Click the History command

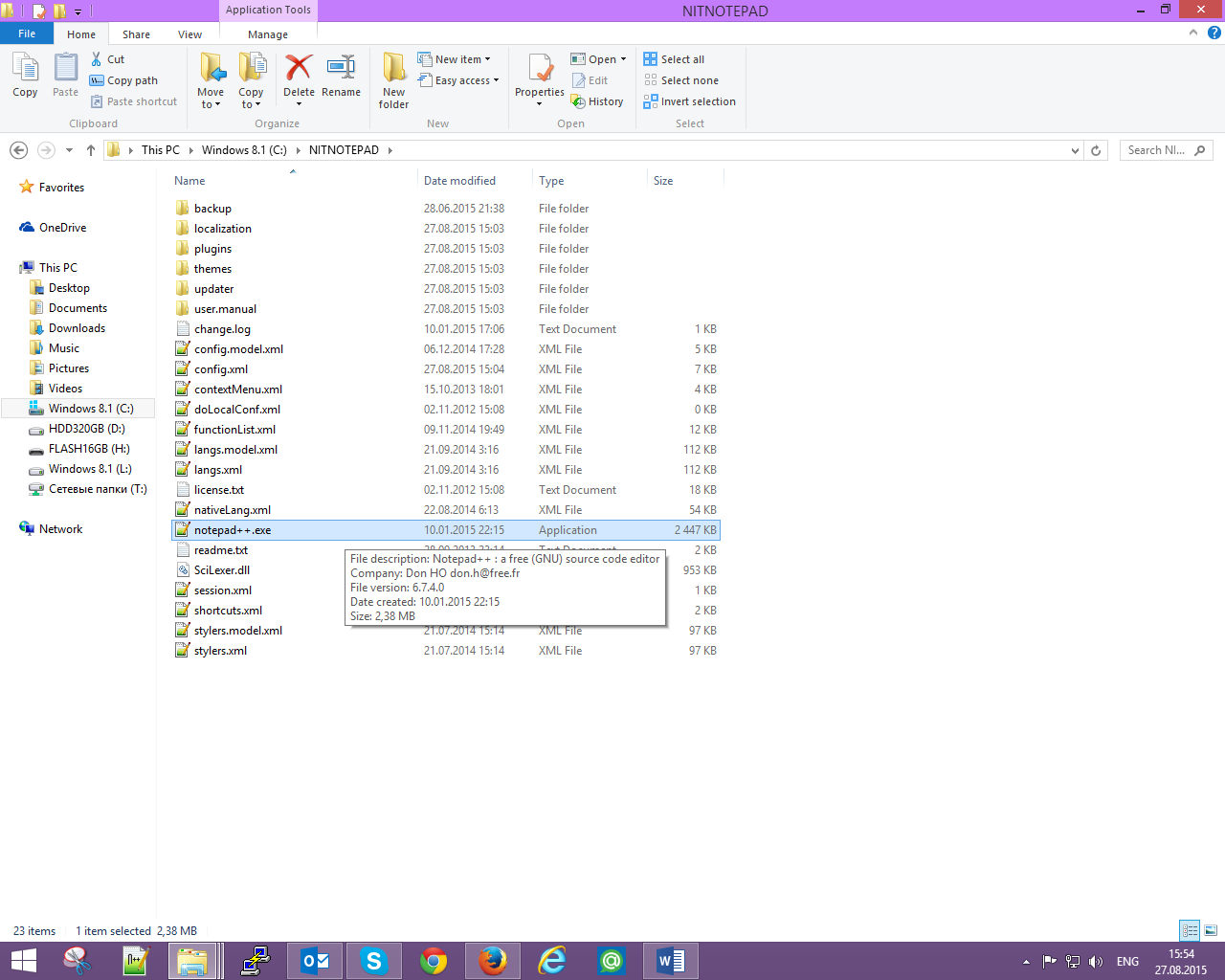(597, 101)
